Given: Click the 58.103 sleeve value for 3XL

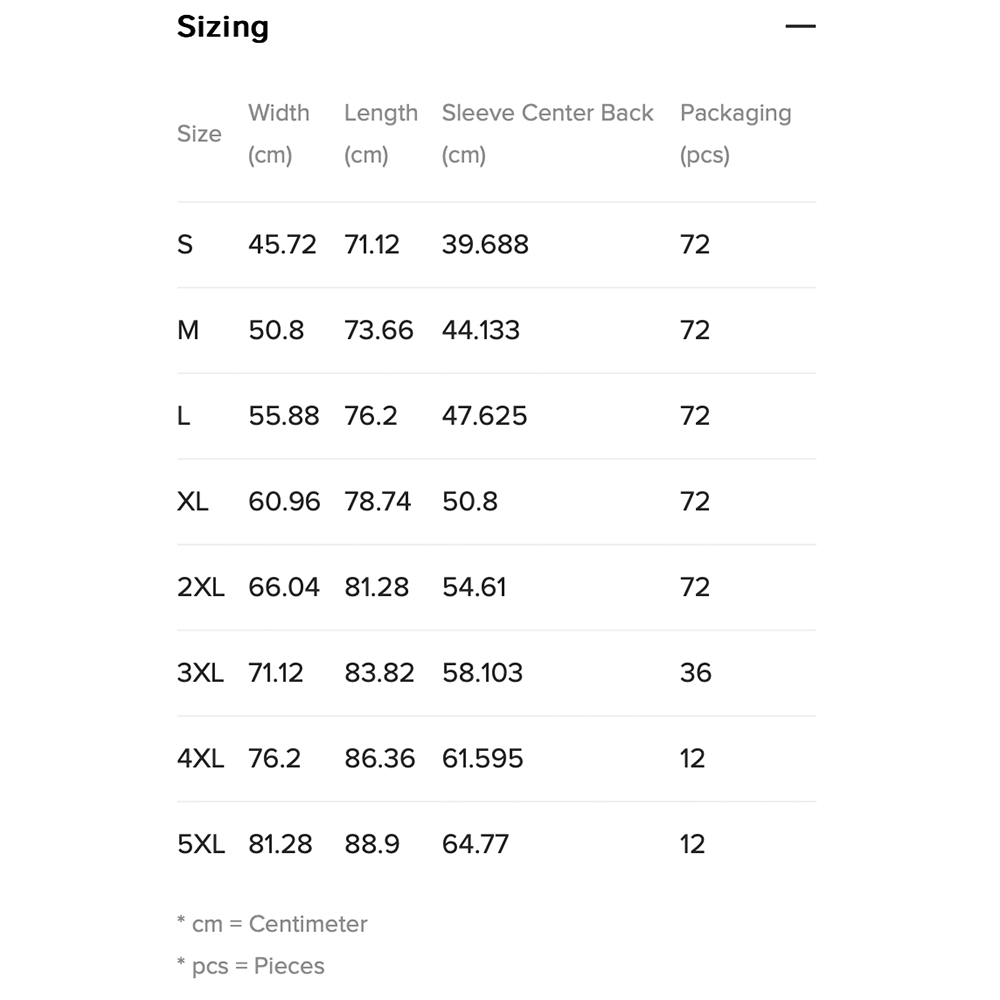Looking at the screenshot, I should [x=482, y=673].
